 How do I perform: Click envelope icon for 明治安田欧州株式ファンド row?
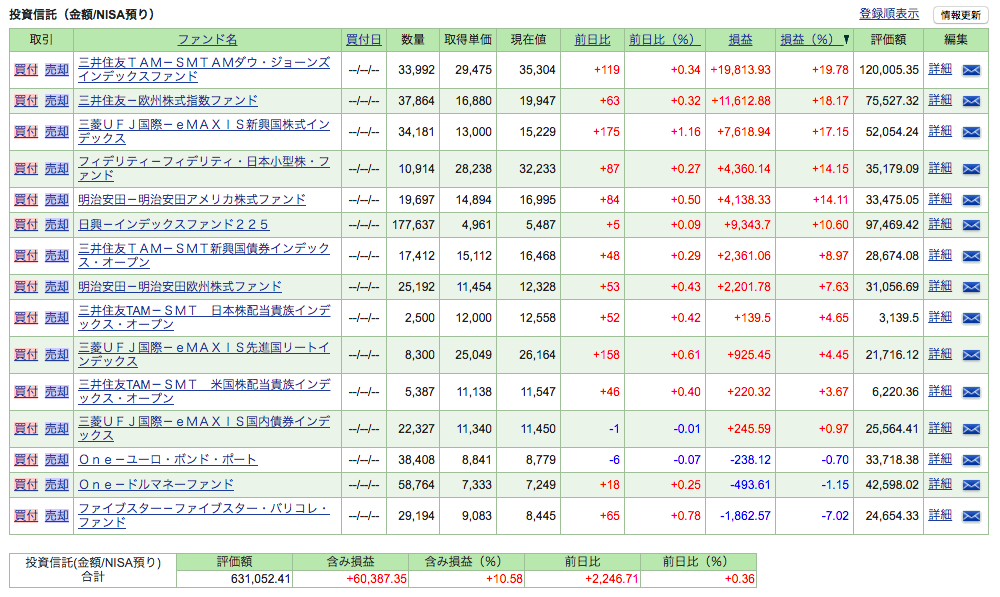[x=971, y=287]
